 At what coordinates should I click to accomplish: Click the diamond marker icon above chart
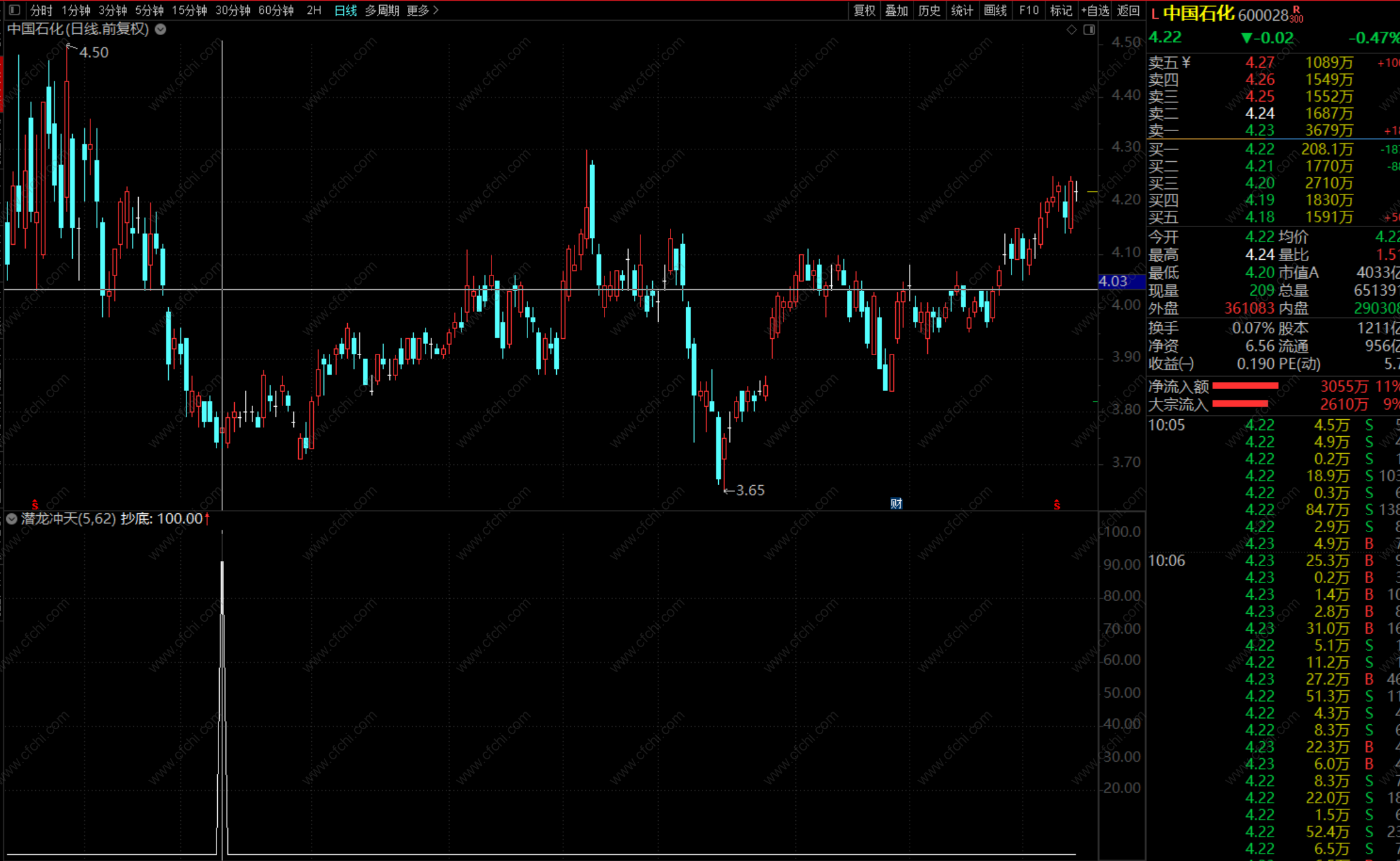coord(1072,29)
